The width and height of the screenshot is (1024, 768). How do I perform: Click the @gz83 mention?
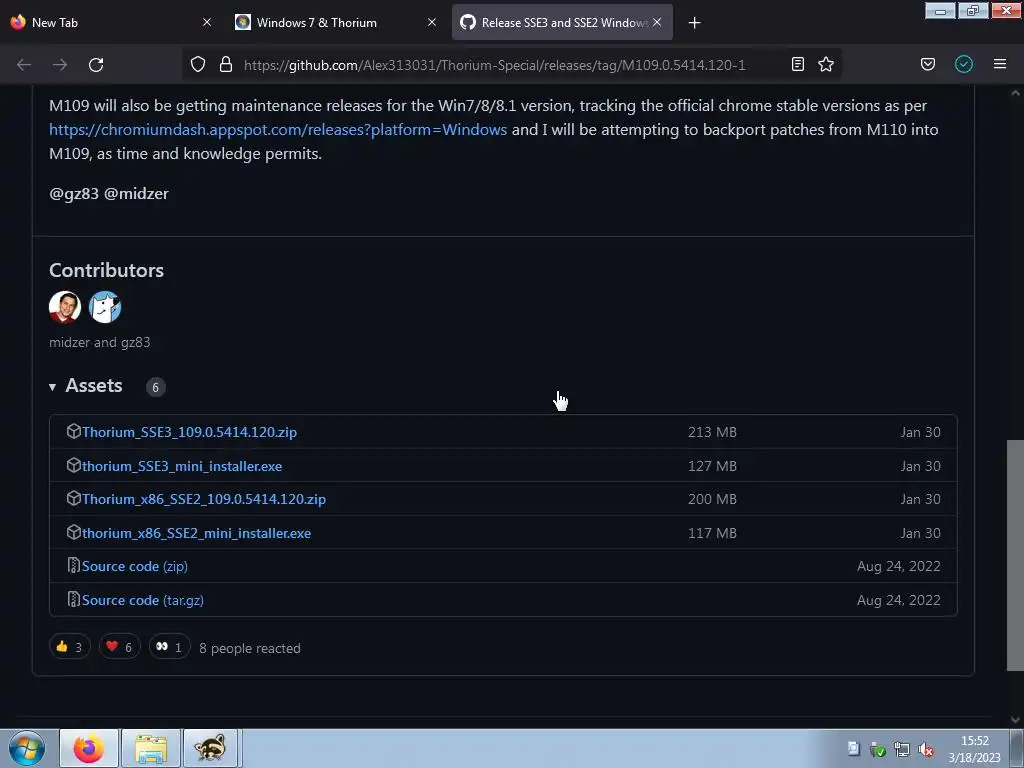(x=74, y=193)
